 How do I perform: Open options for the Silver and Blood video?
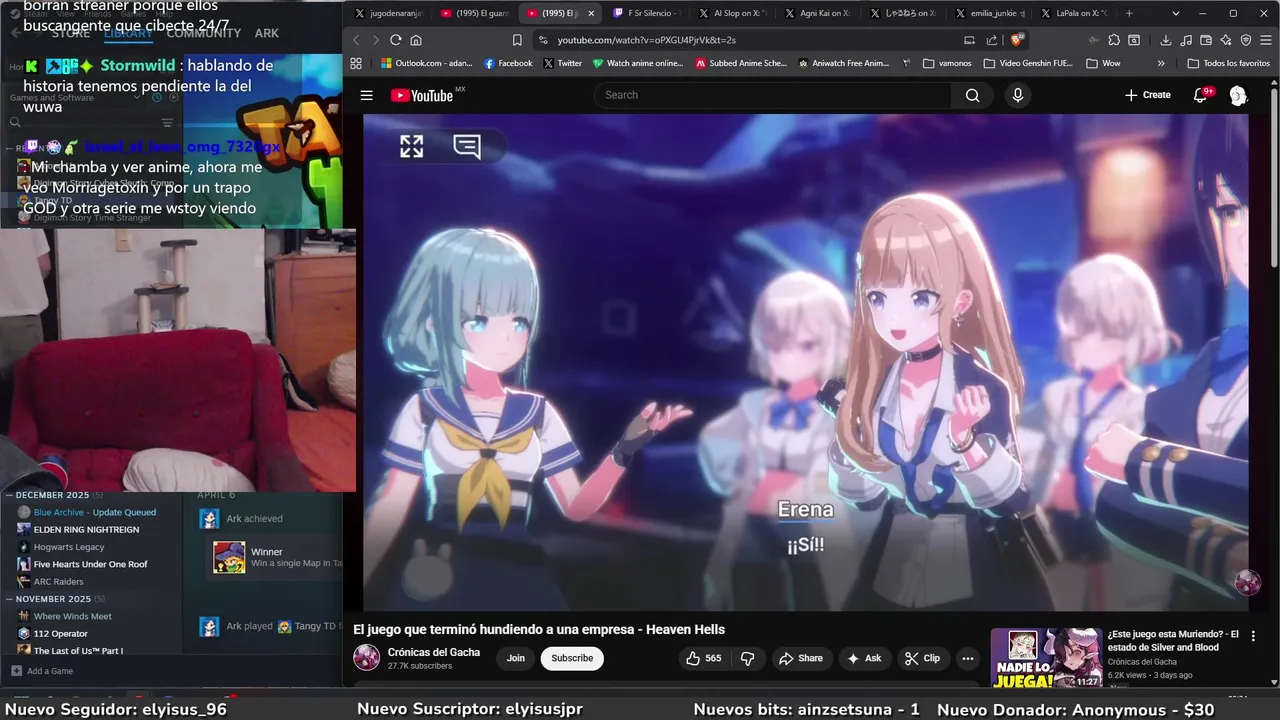(1253, 636)
